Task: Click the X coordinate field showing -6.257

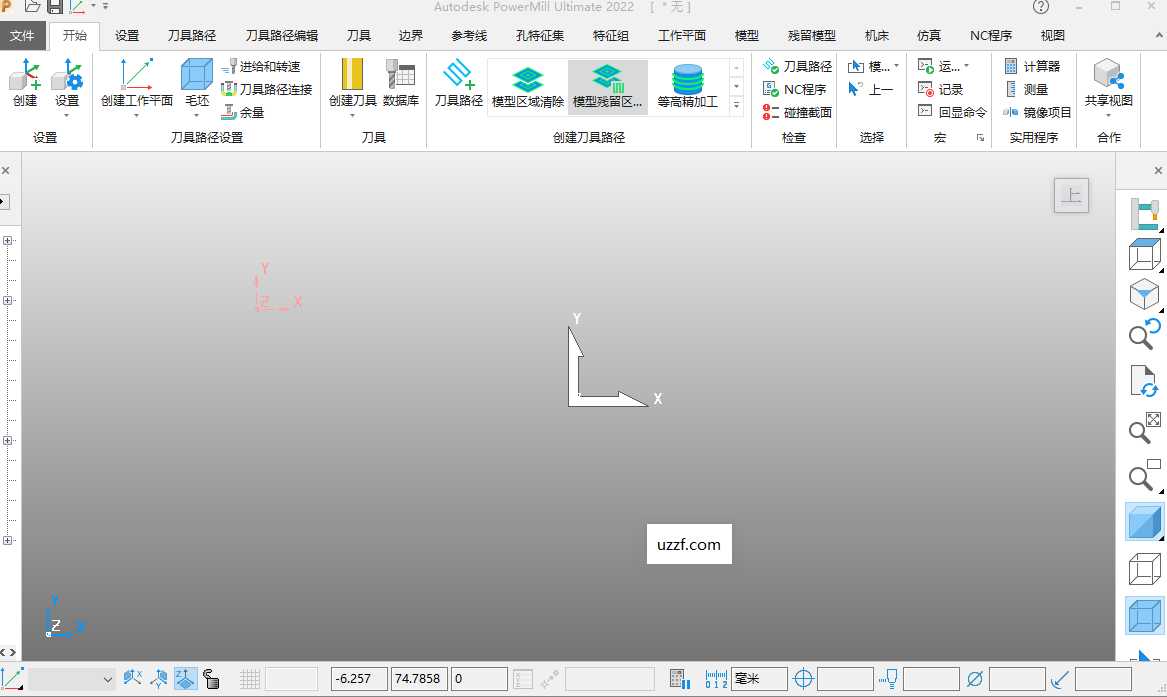Action: [x=359, y=680]
